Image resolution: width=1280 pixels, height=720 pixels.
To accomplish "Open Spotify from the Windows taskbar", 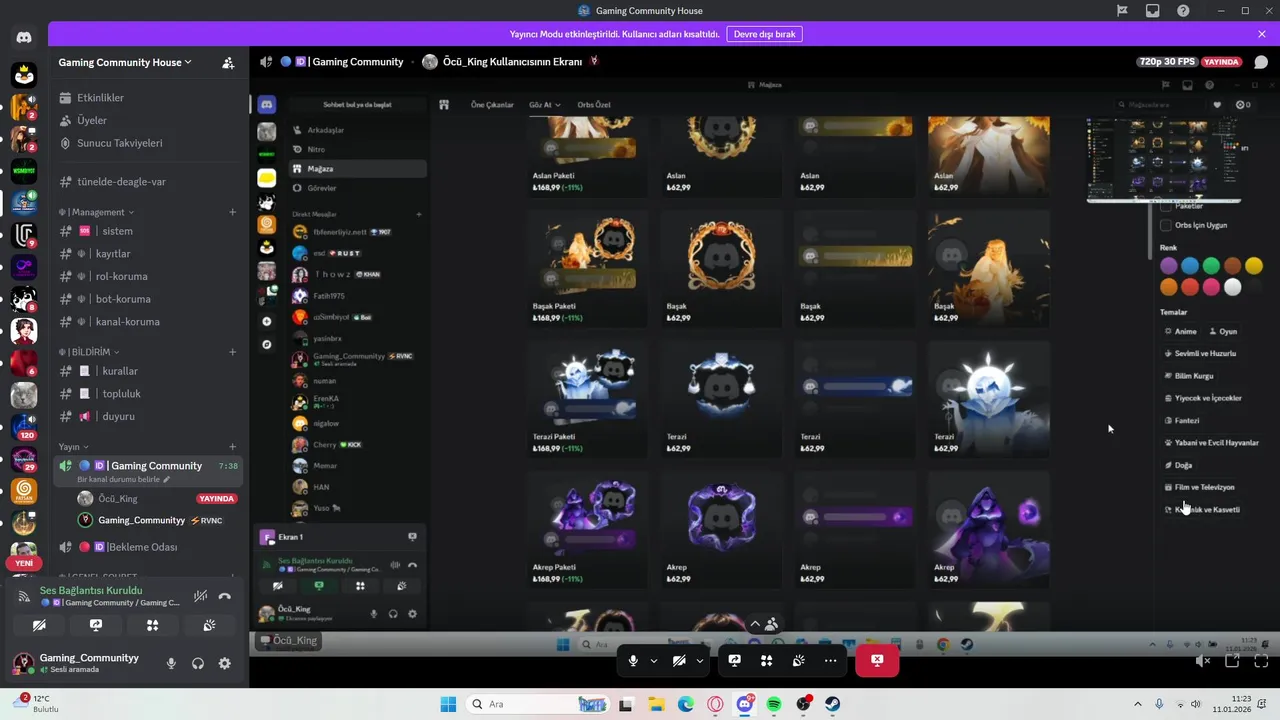I will pyautogui.click(x=774, y=704).
